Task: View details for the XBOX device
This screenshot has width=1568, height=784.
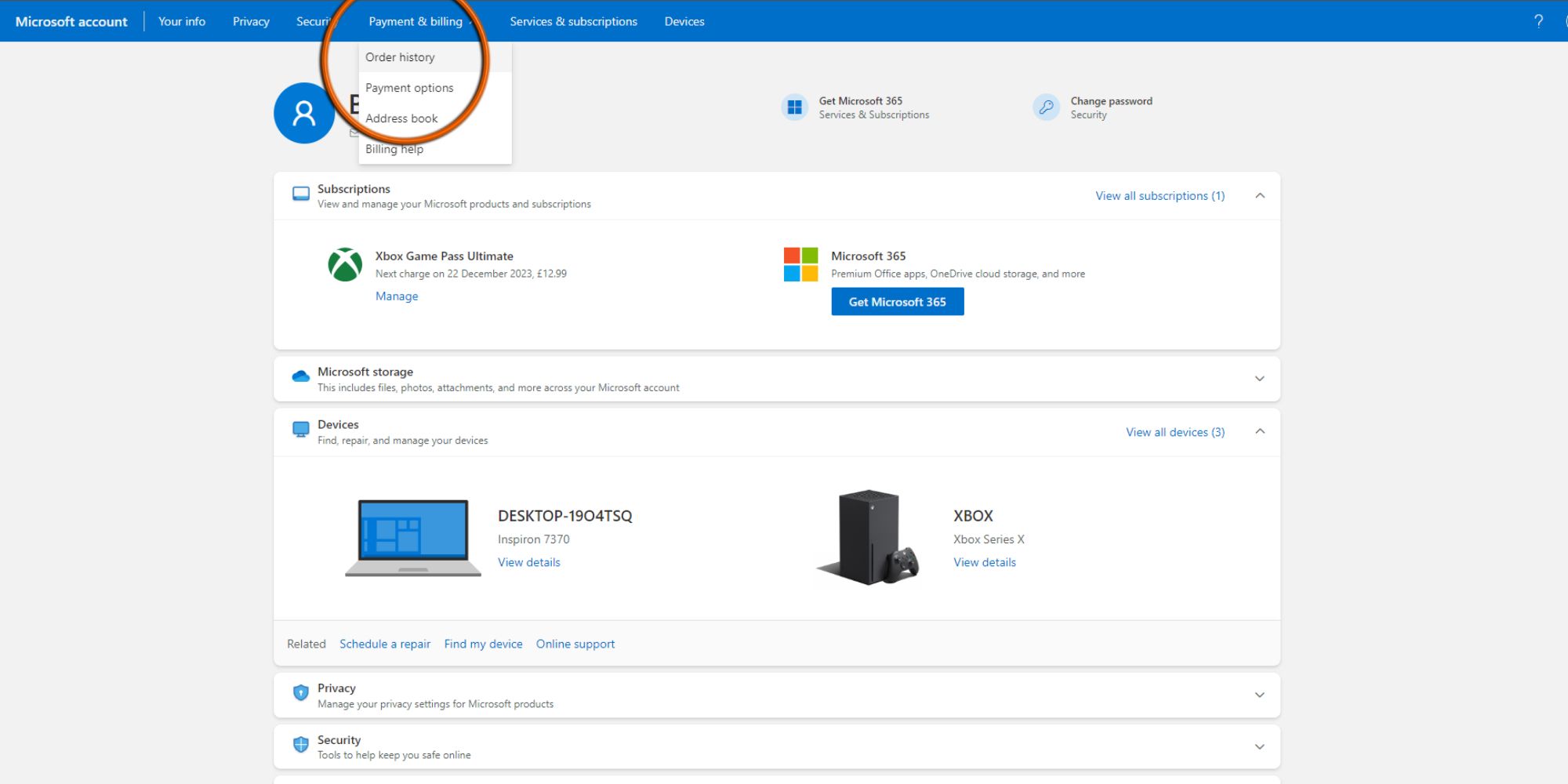Action: (985, 562)
